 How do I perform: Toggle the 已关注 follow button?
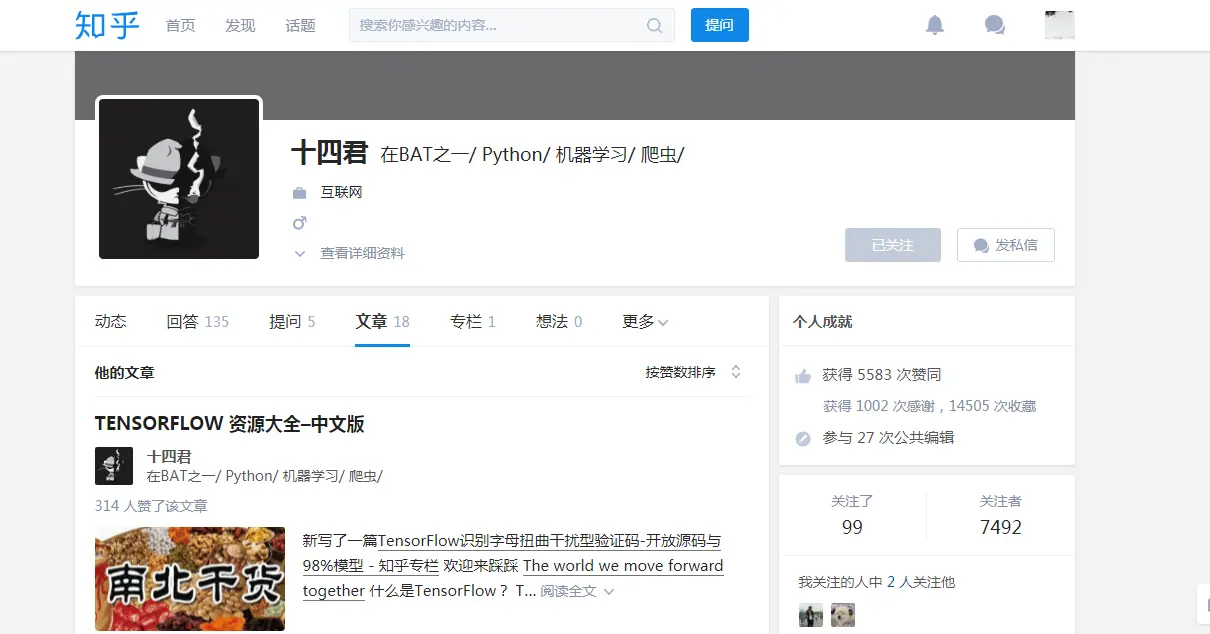pyautogui.click(x=893, y=245)
